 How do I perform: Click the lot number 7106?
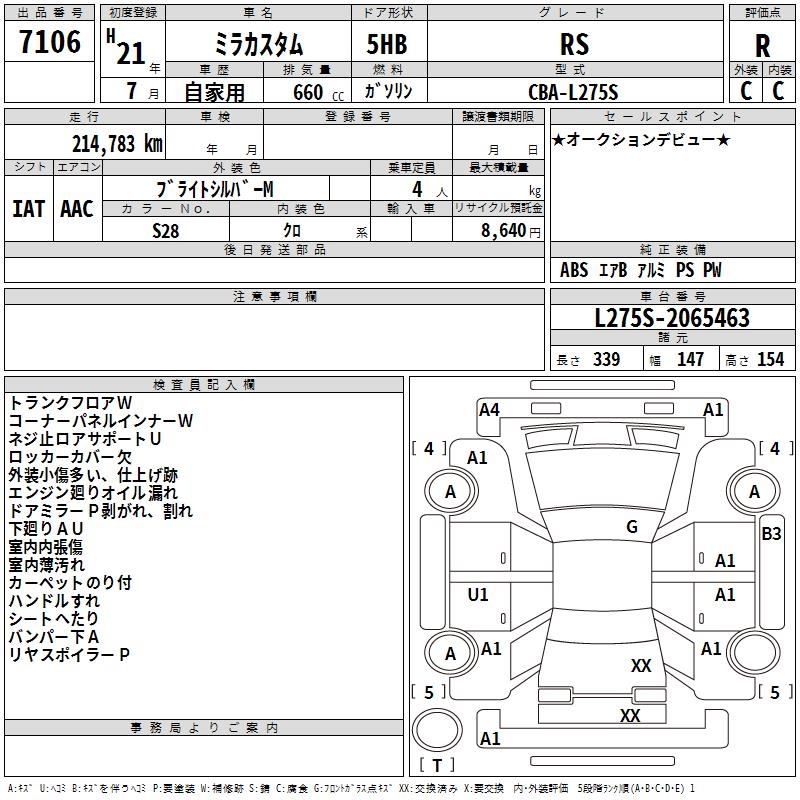click(50, 43)
